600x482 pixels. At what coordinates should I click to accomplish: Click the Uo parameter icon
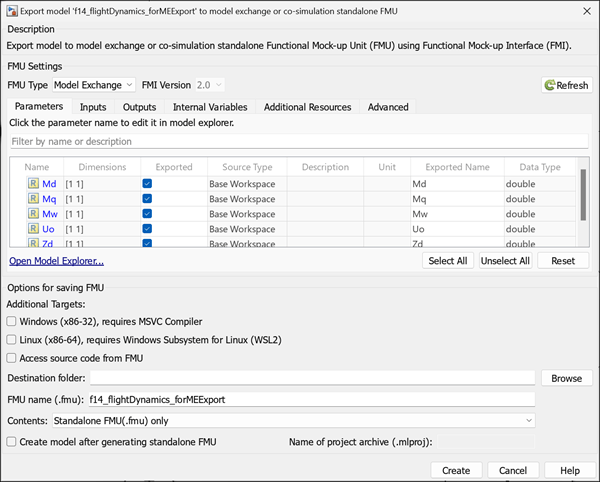pyautogui.click(x=33, y=229)
